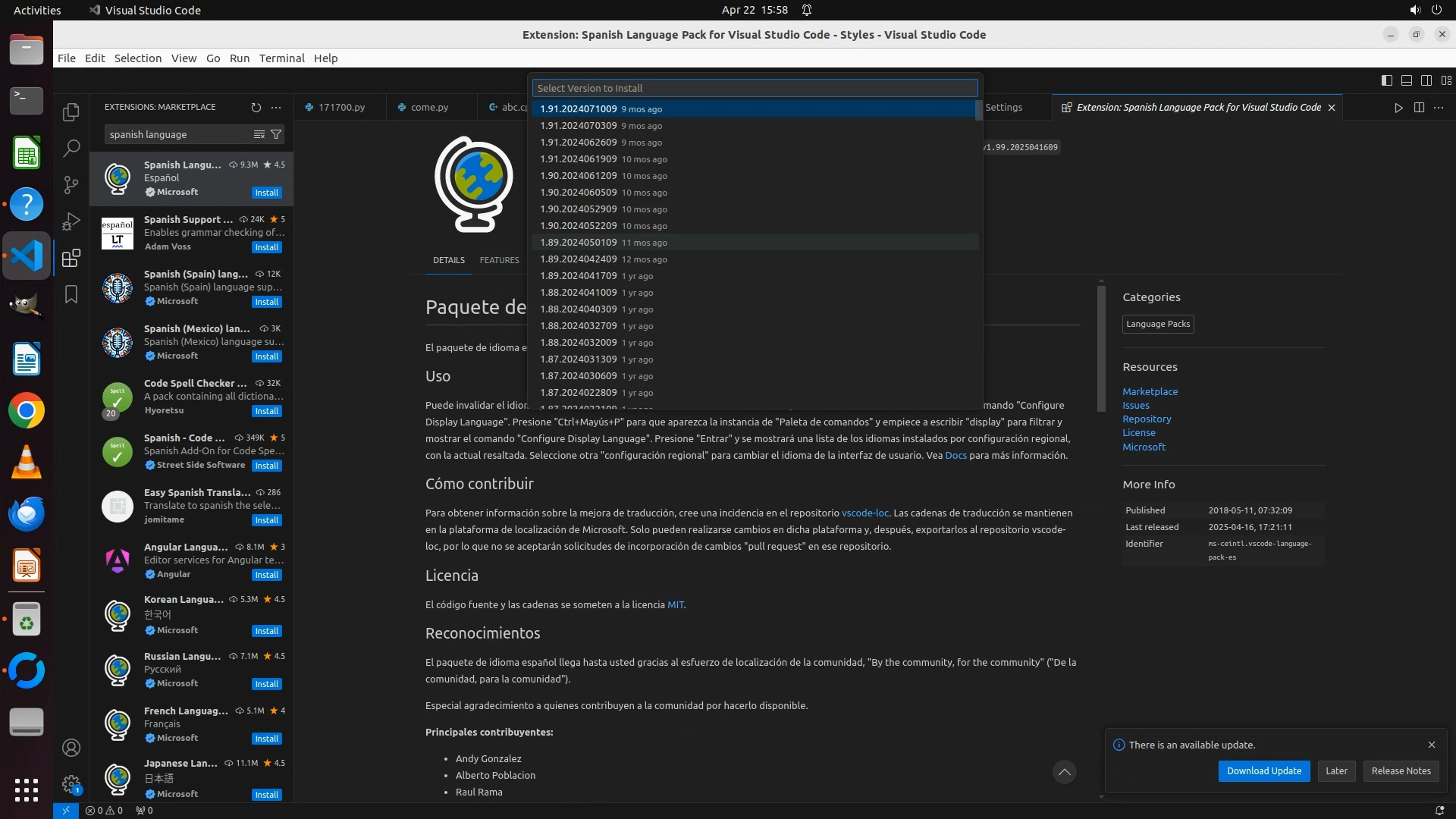Image resolution: width=1456 pixels, height=819 pixels.
Task: Open the Source Control view icon
Action: (x=71, y=184)
